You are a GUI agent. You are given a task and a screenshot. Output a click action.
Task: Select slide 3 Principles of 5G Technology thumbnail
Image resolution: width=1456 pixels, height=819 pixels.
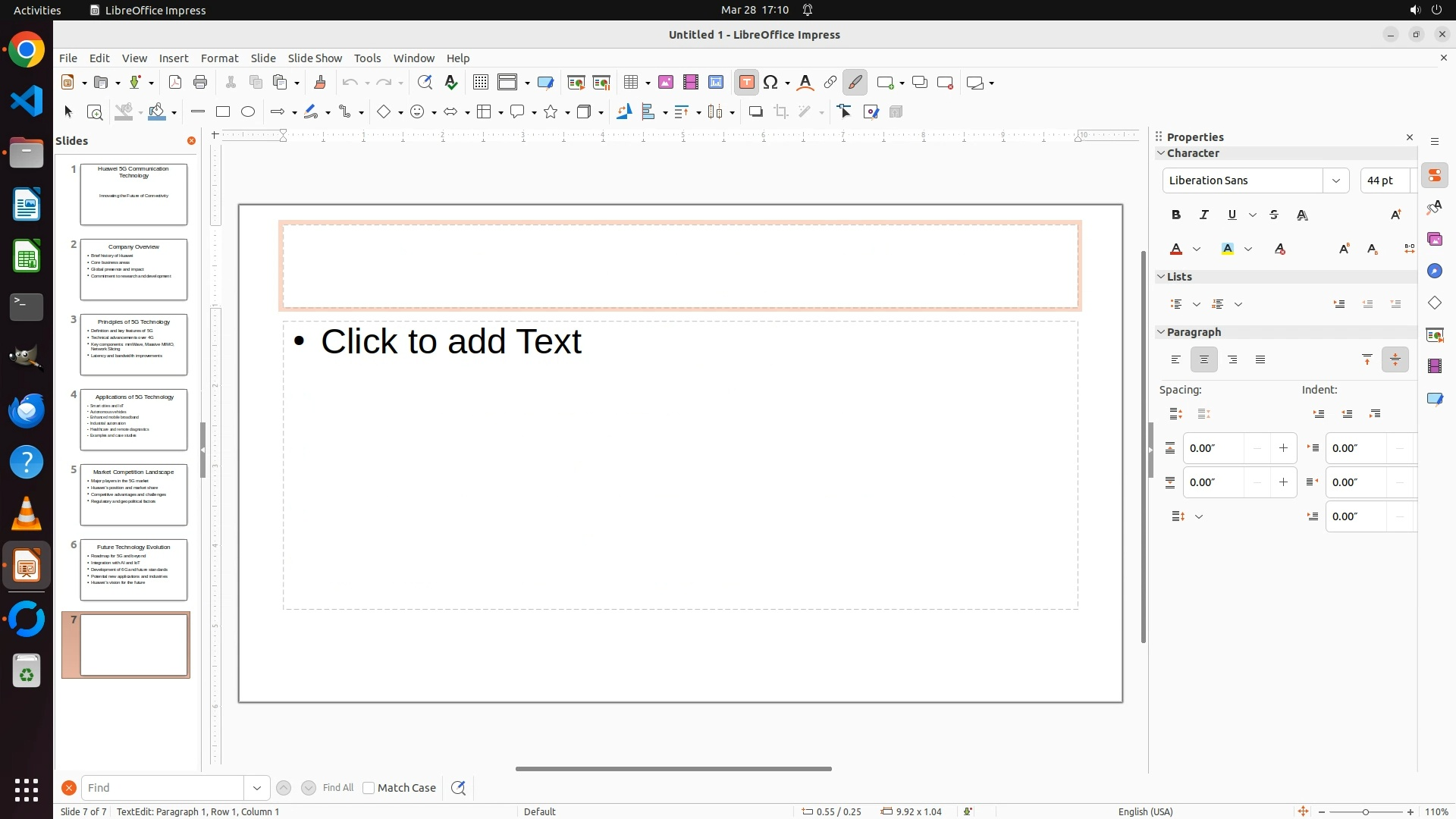[133, 344]
